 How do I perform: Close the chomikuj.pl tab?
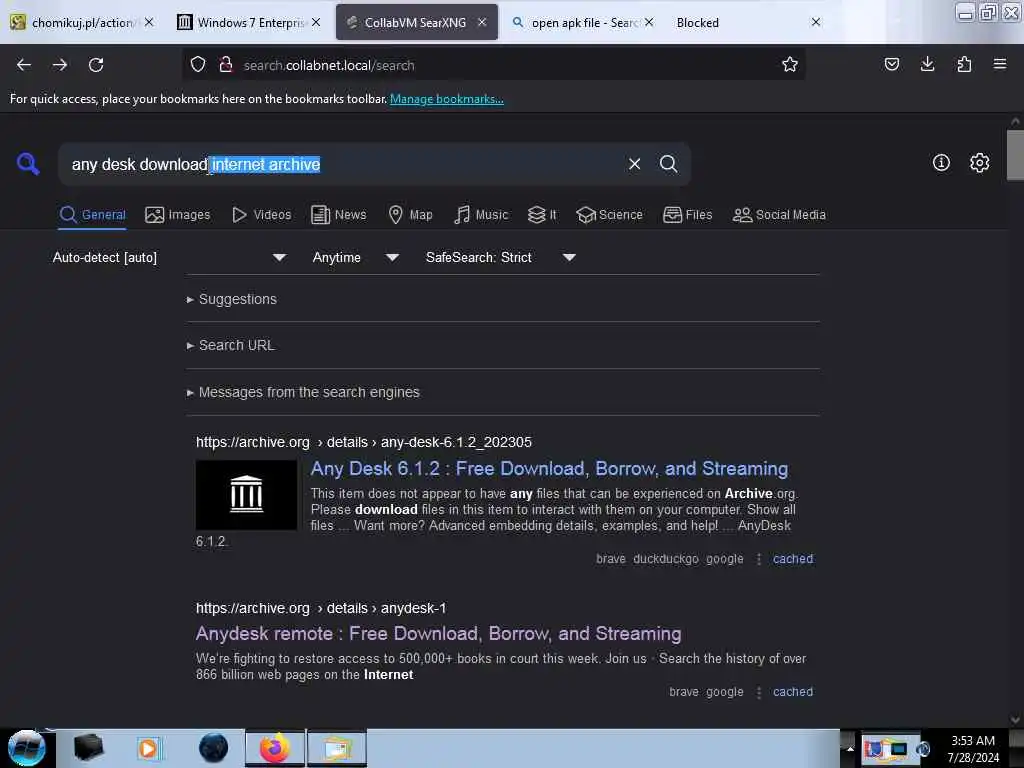pos(149,22)
